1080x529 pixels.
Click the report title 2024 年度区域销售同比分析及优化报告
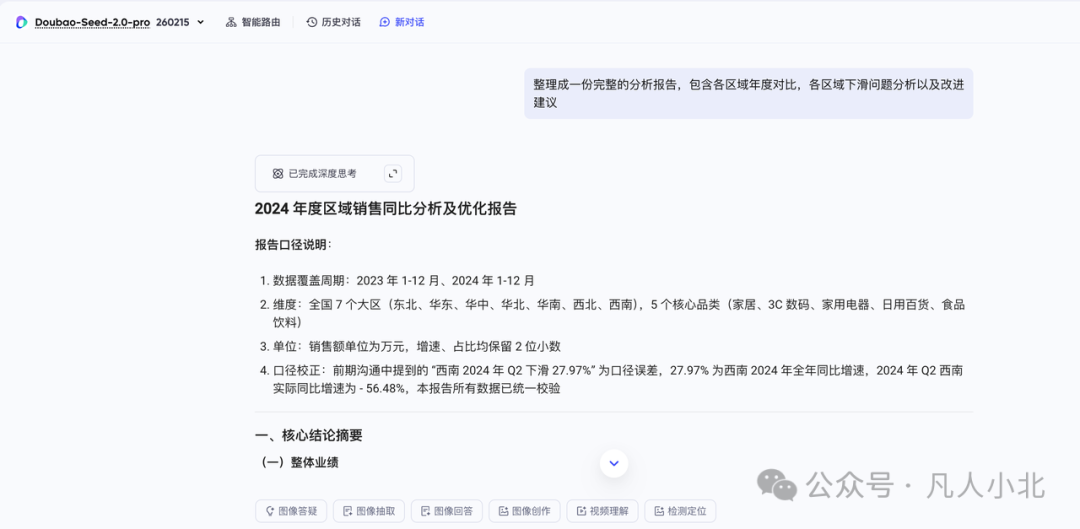point(386,209)
